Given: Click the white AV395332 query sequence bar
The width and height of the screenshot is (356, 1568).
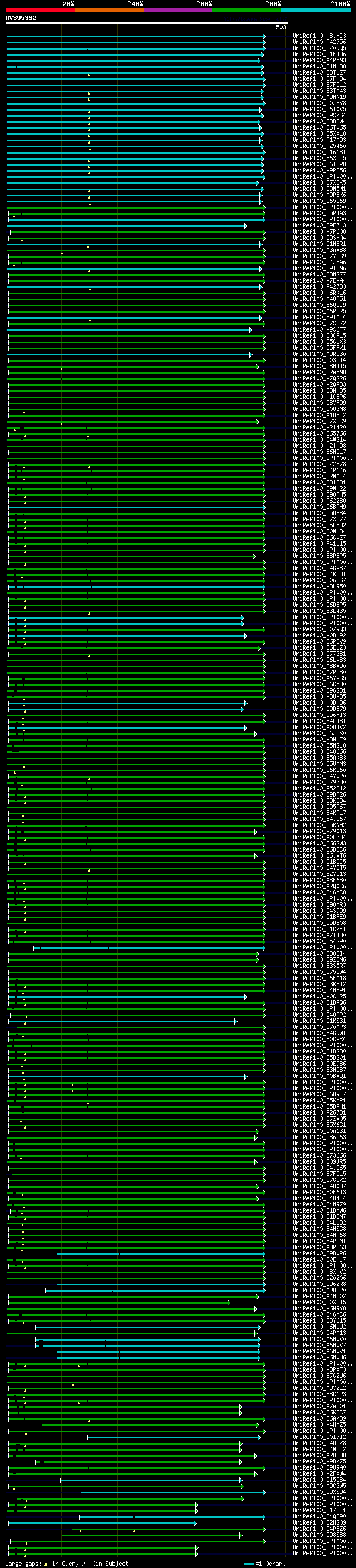Looking at the screenshot, I should pos(146,22).
